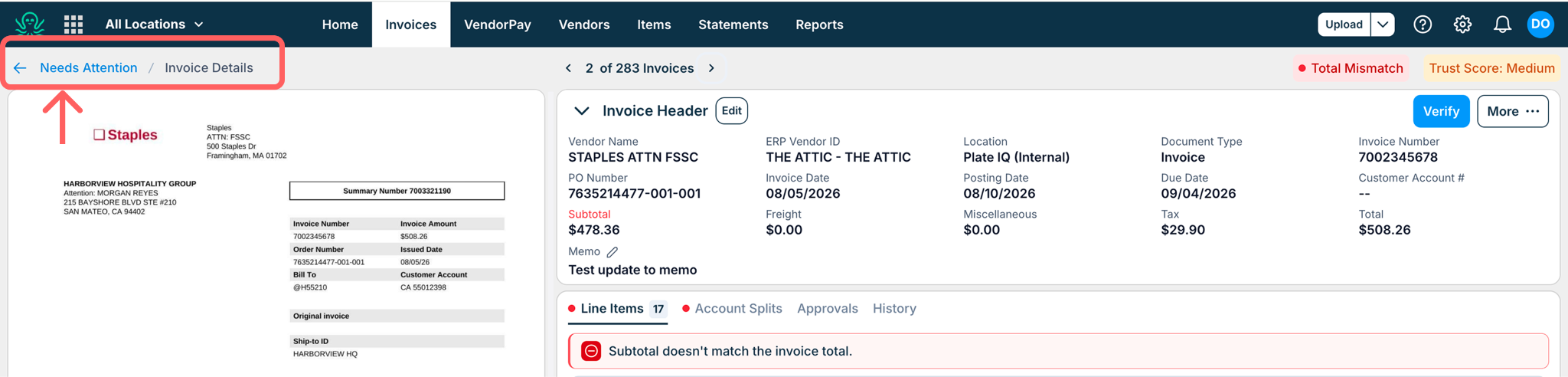Screen dimensions: 1568x377
Task: Click the octopus logo icon
Action: (30, 24)
